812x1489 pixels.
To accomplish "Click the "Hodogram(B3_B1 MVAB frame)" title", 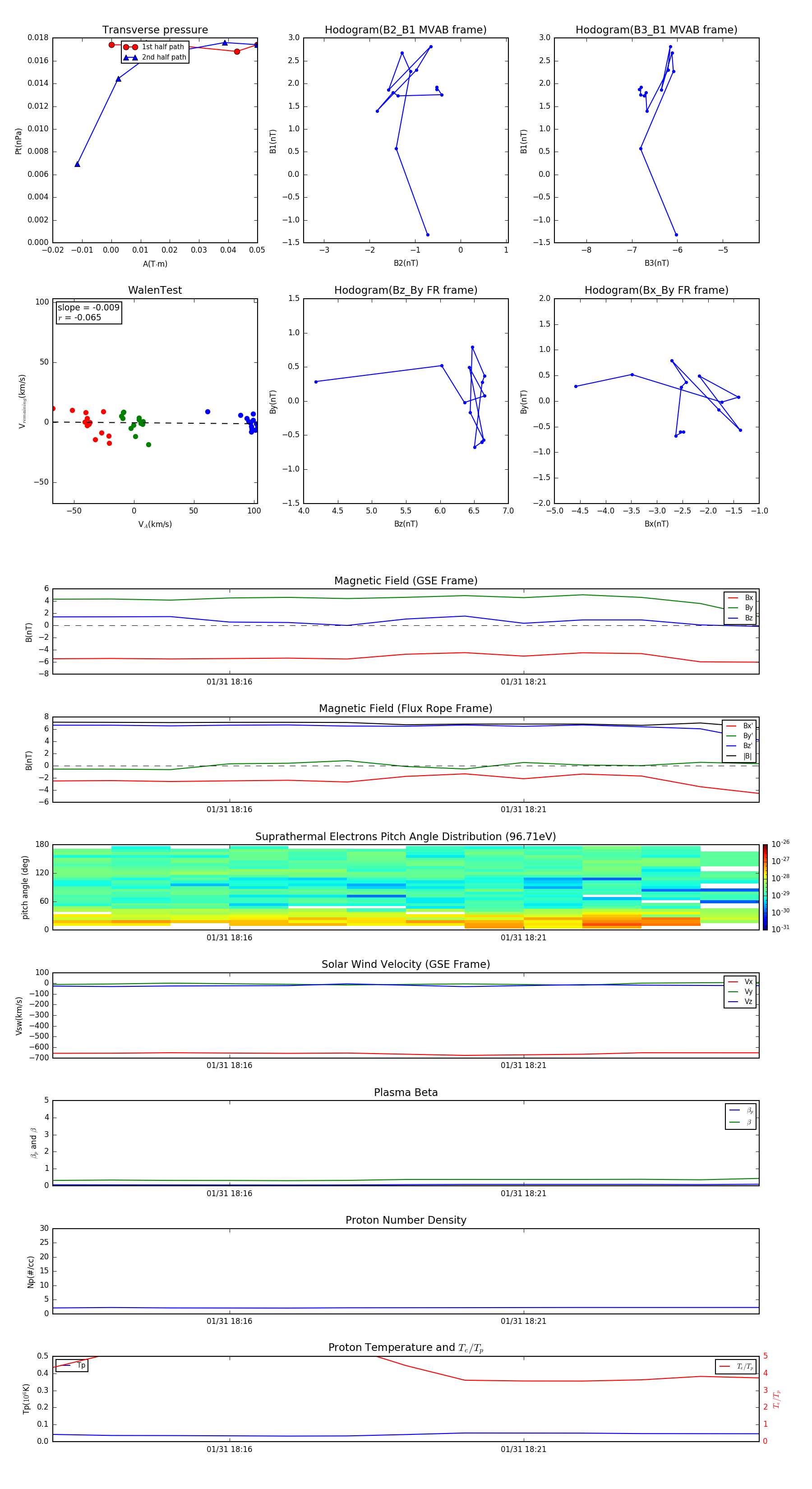I will 656,30.
